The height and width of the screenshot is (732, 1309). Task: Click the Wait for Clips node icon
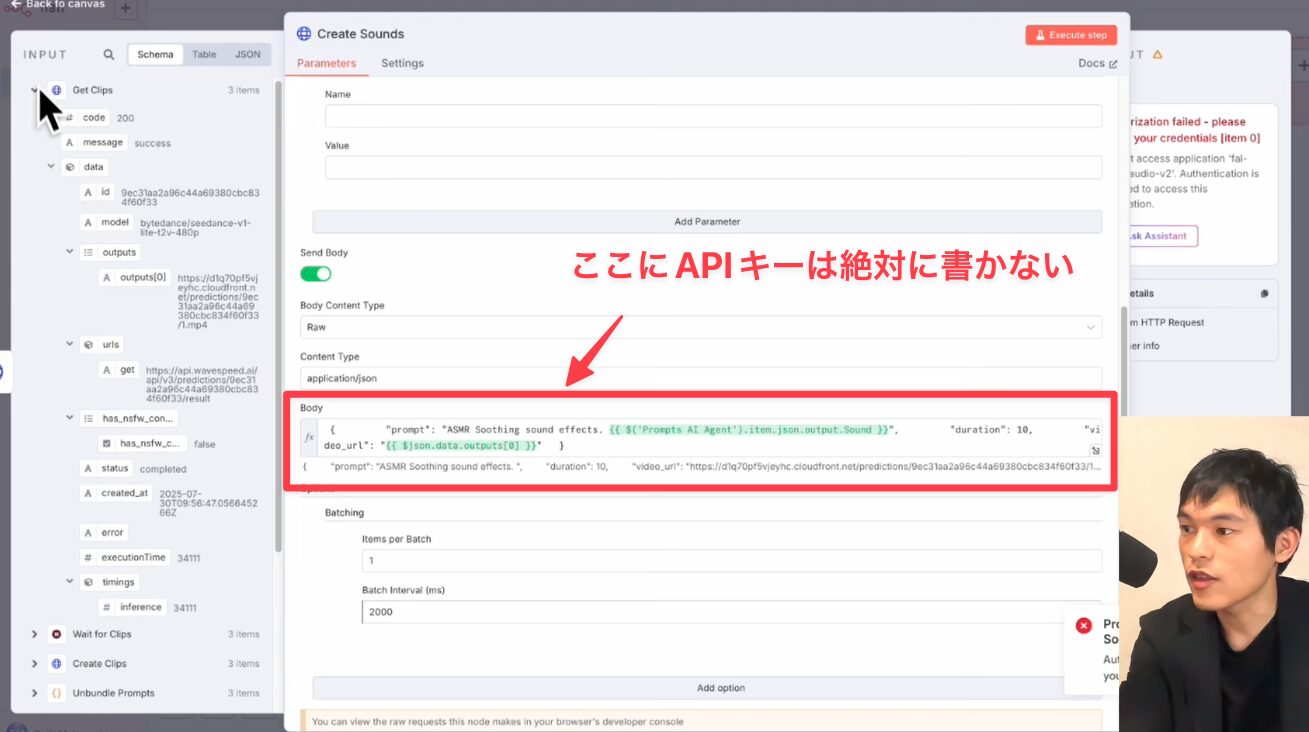coord(56,634)
